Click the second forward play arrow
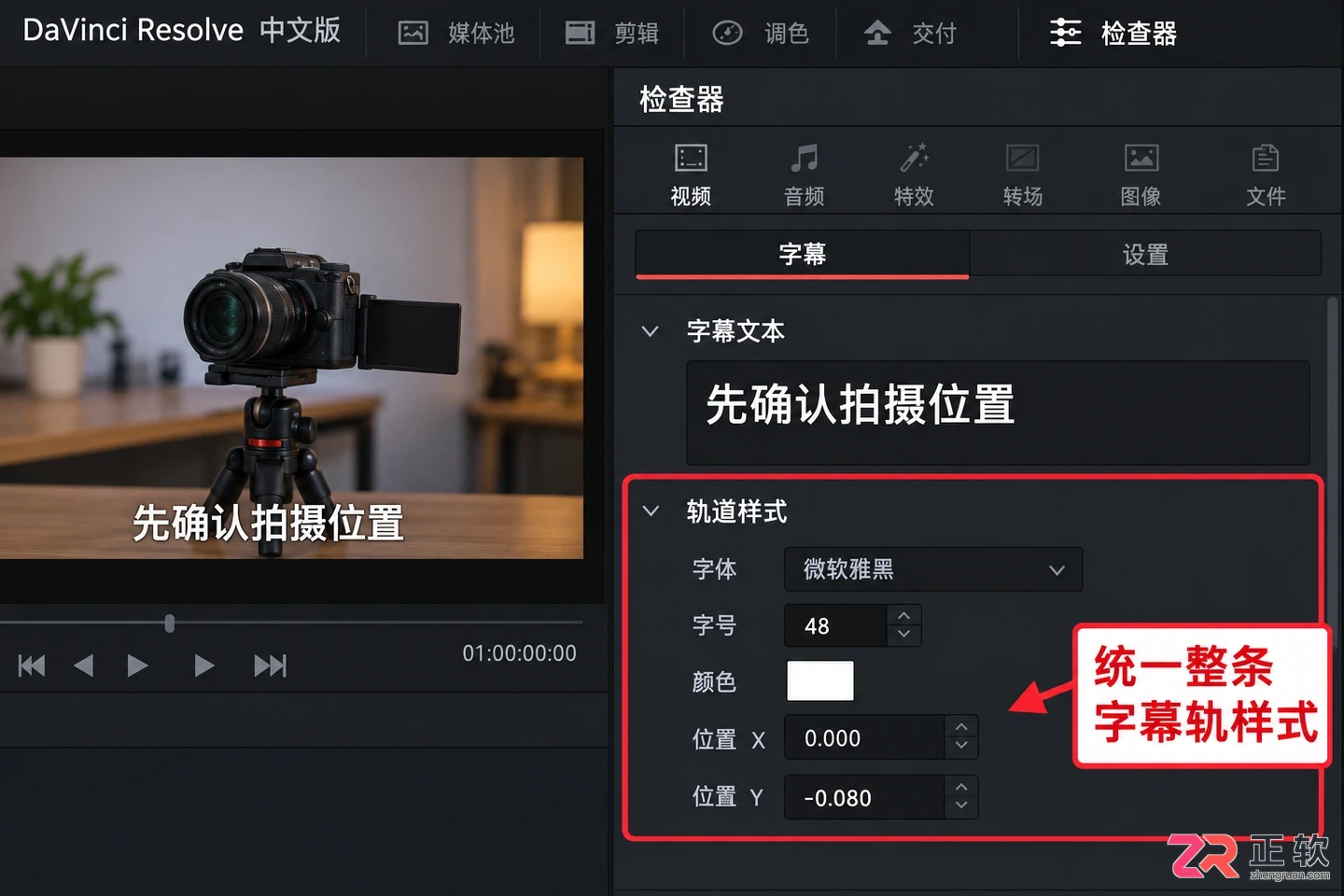 click(x=204, y=665)
